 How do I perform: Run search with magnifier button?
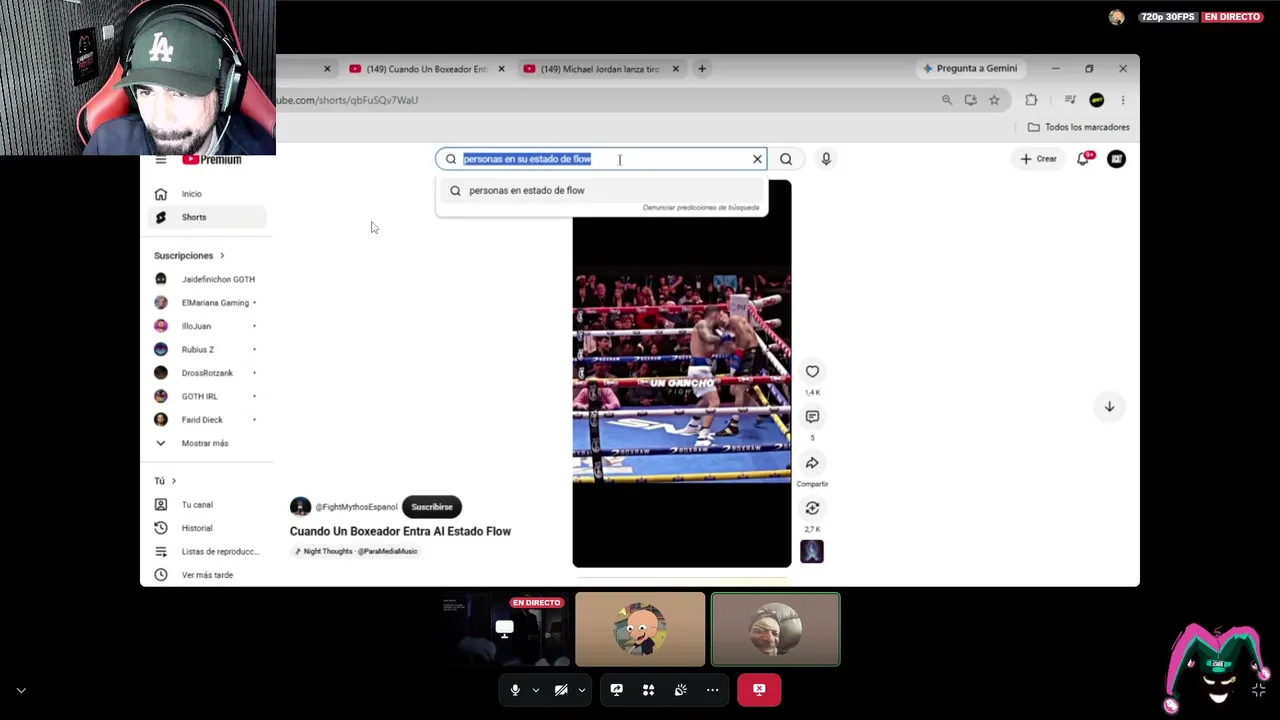tap(786, 159)
